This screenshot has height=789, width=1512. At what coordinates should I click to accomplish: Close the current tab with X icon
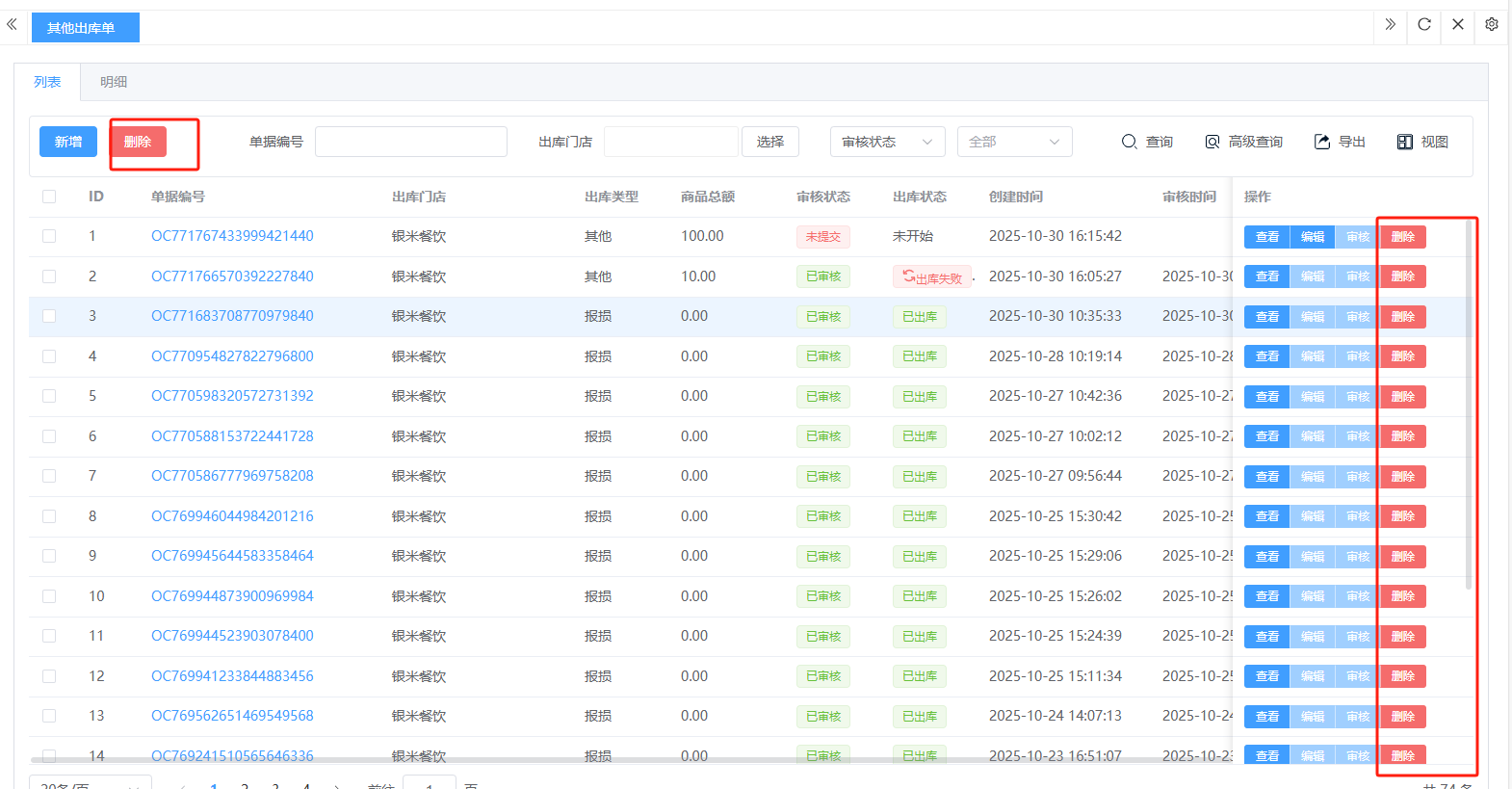coord(1458,24)
